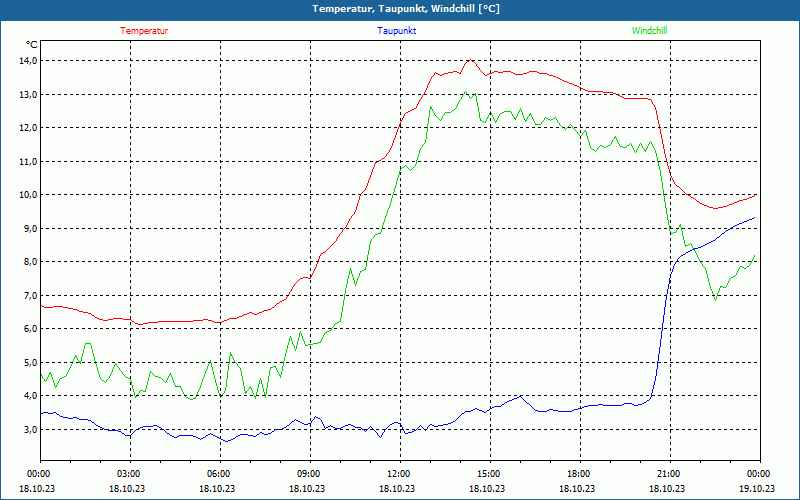
Task: Click the 21:00 time axis label
Action: (668, 474)
